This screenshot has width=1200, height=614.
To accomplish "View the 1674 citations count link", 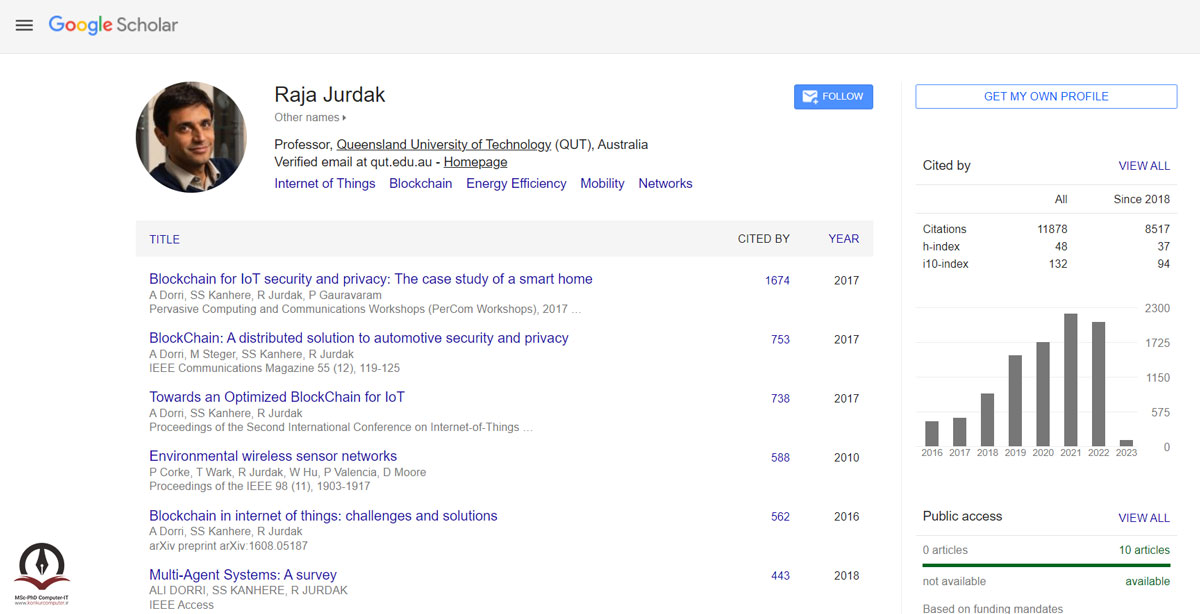I will [x=777, y=281].
